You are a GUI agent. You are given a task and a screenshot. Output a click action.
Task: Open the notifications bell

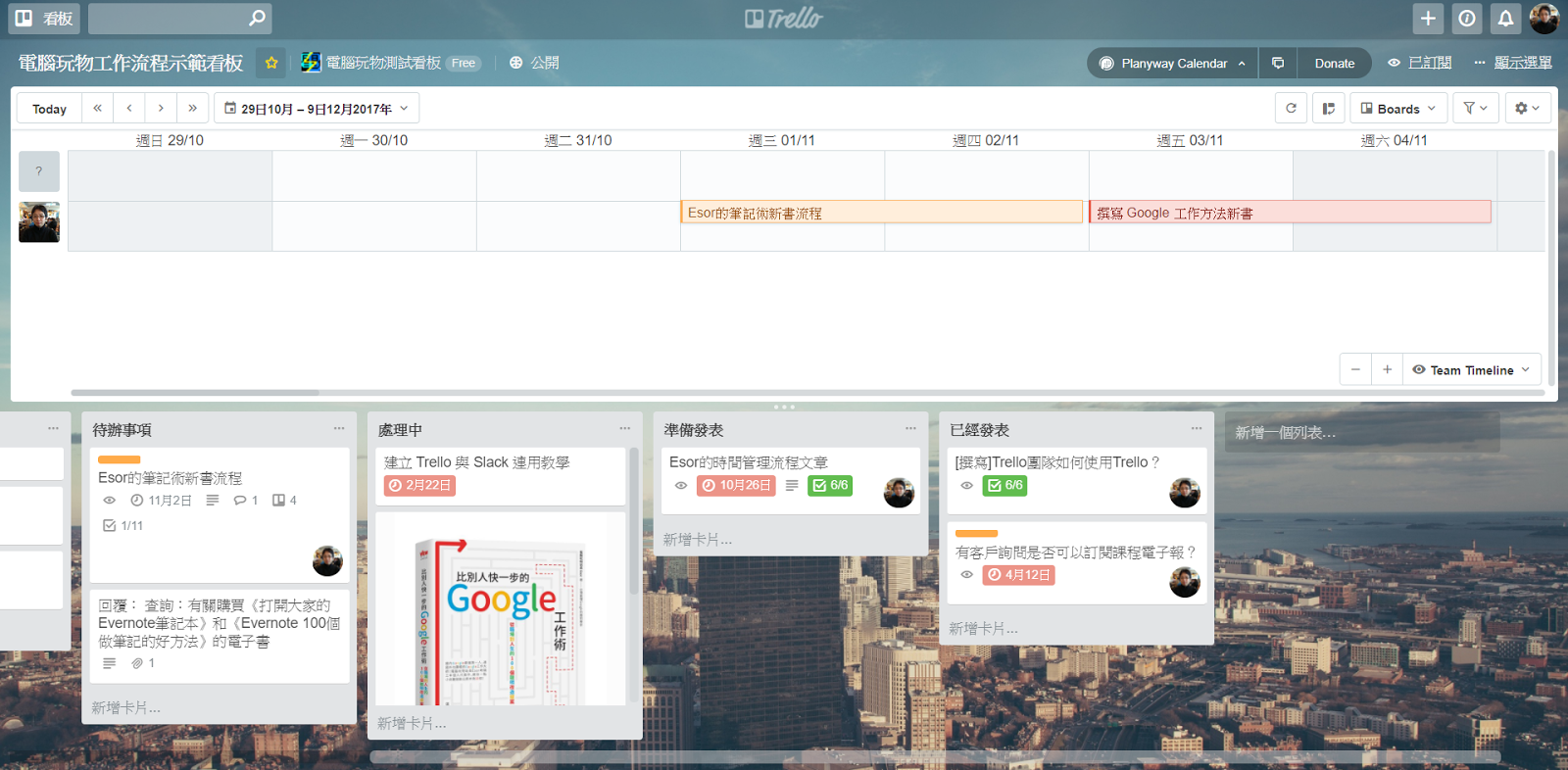1506,18
